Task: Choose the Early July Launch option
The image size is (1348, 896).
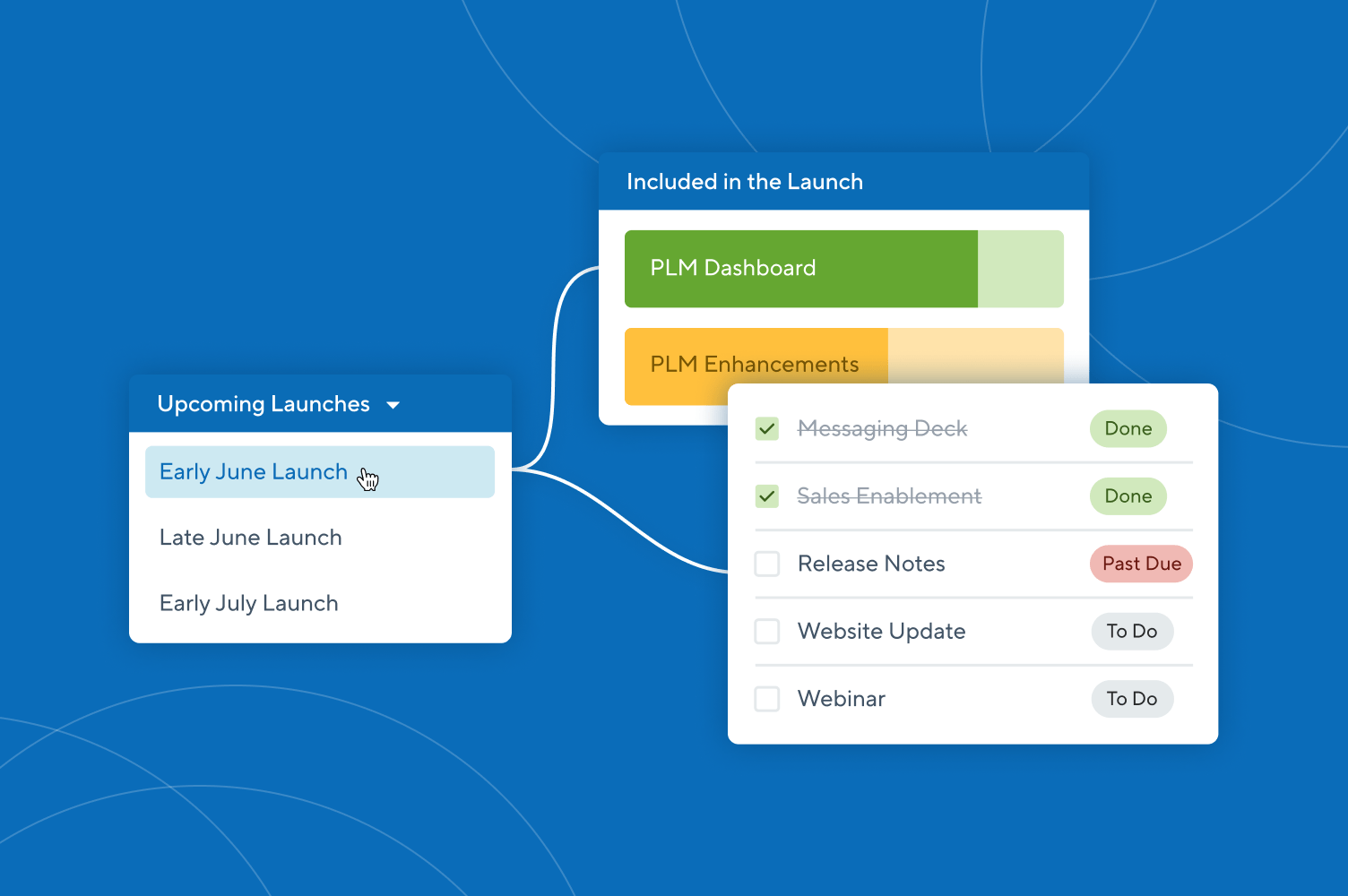Action: pos(248,603)
